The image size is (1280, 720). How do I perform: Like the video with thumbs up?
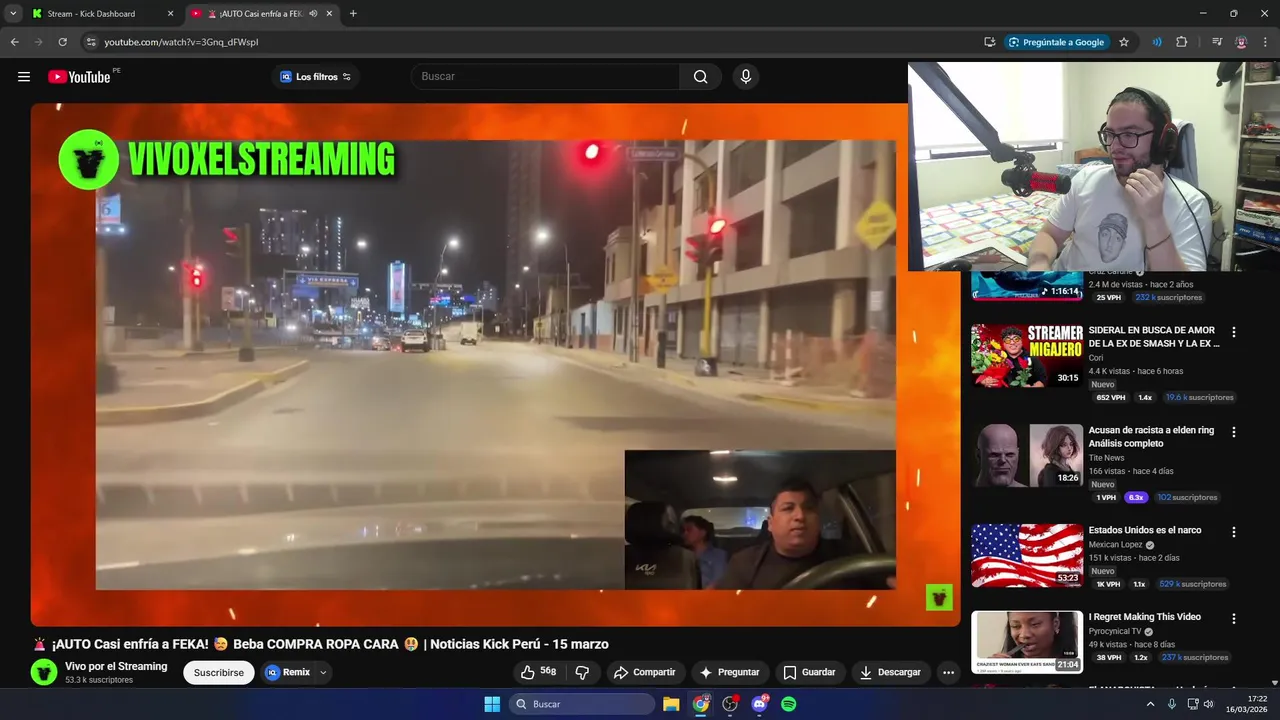tap(539, 672)
